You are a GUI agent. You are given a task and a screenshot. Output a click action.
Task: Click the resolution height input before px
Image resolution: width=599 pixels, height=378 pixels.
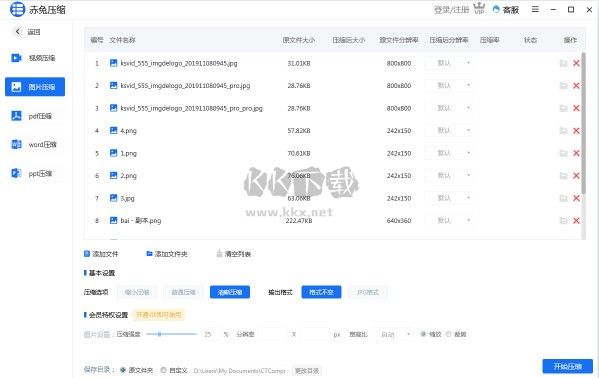[x=316, y=334]
